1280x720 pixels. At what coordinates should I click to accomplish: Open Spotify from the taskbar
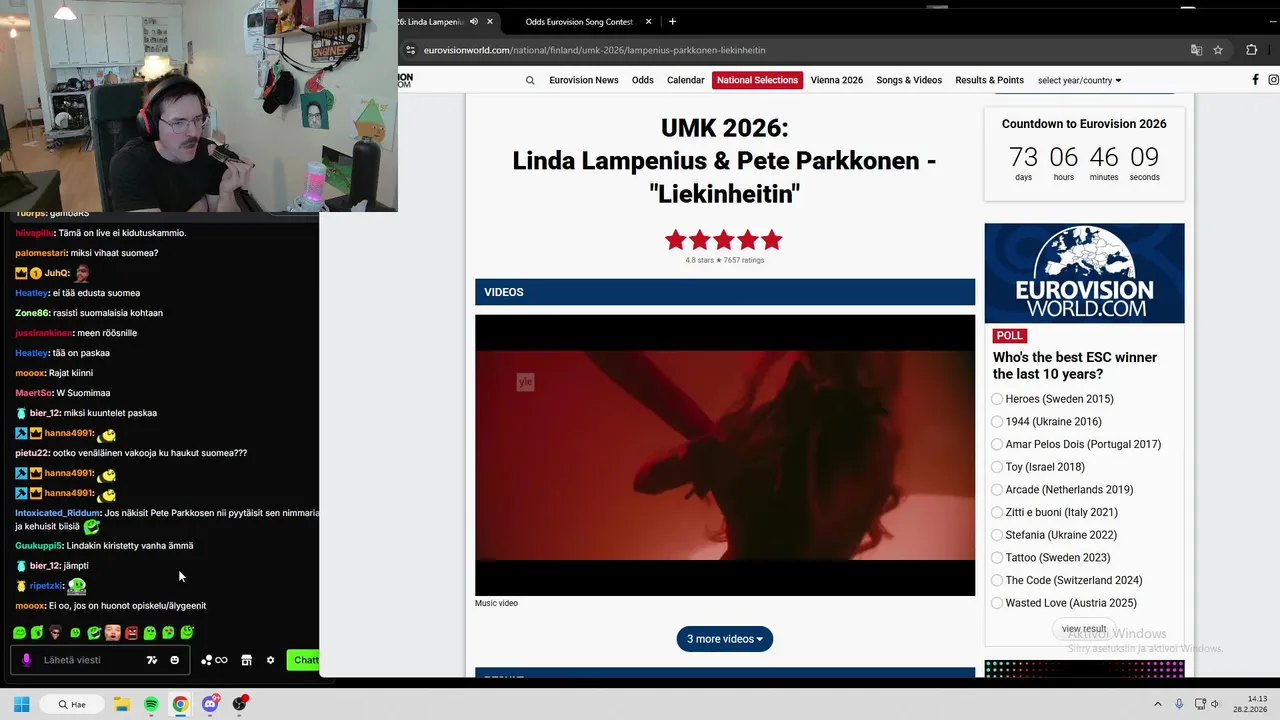(151, 704)
